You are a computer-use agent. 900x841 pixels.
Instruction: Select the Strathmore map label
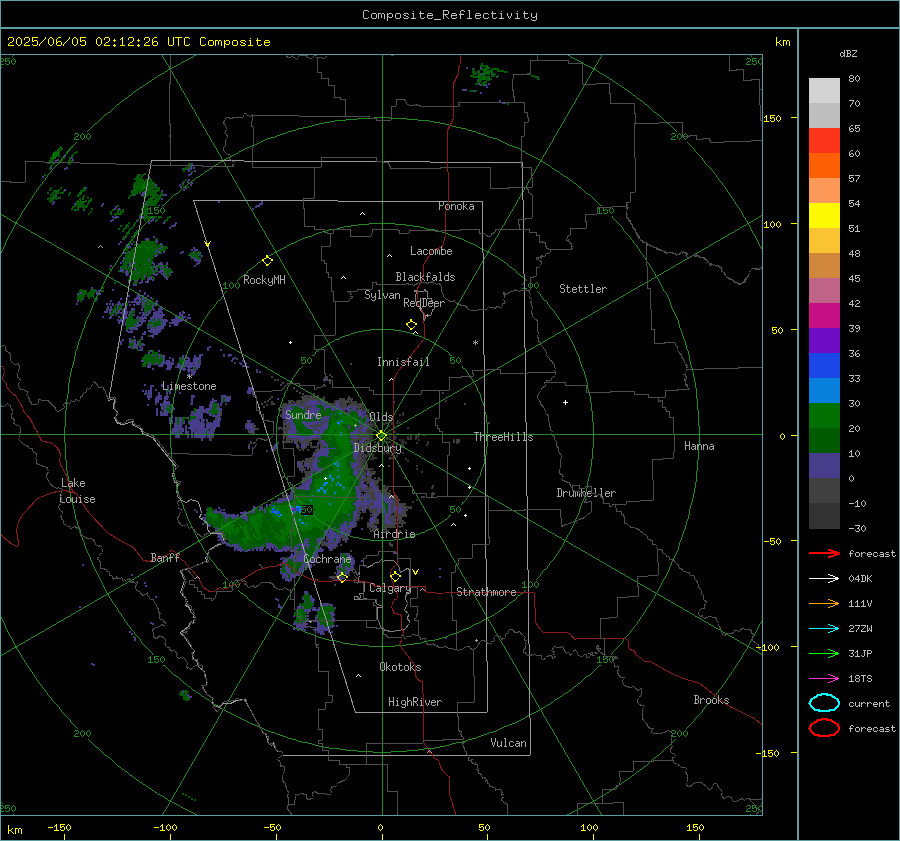[x=486, y=592]
